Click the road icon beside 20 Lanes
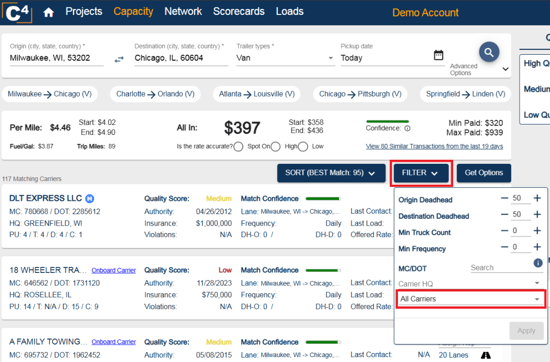This screenshot has width=550, height=362. coord(486,355)
